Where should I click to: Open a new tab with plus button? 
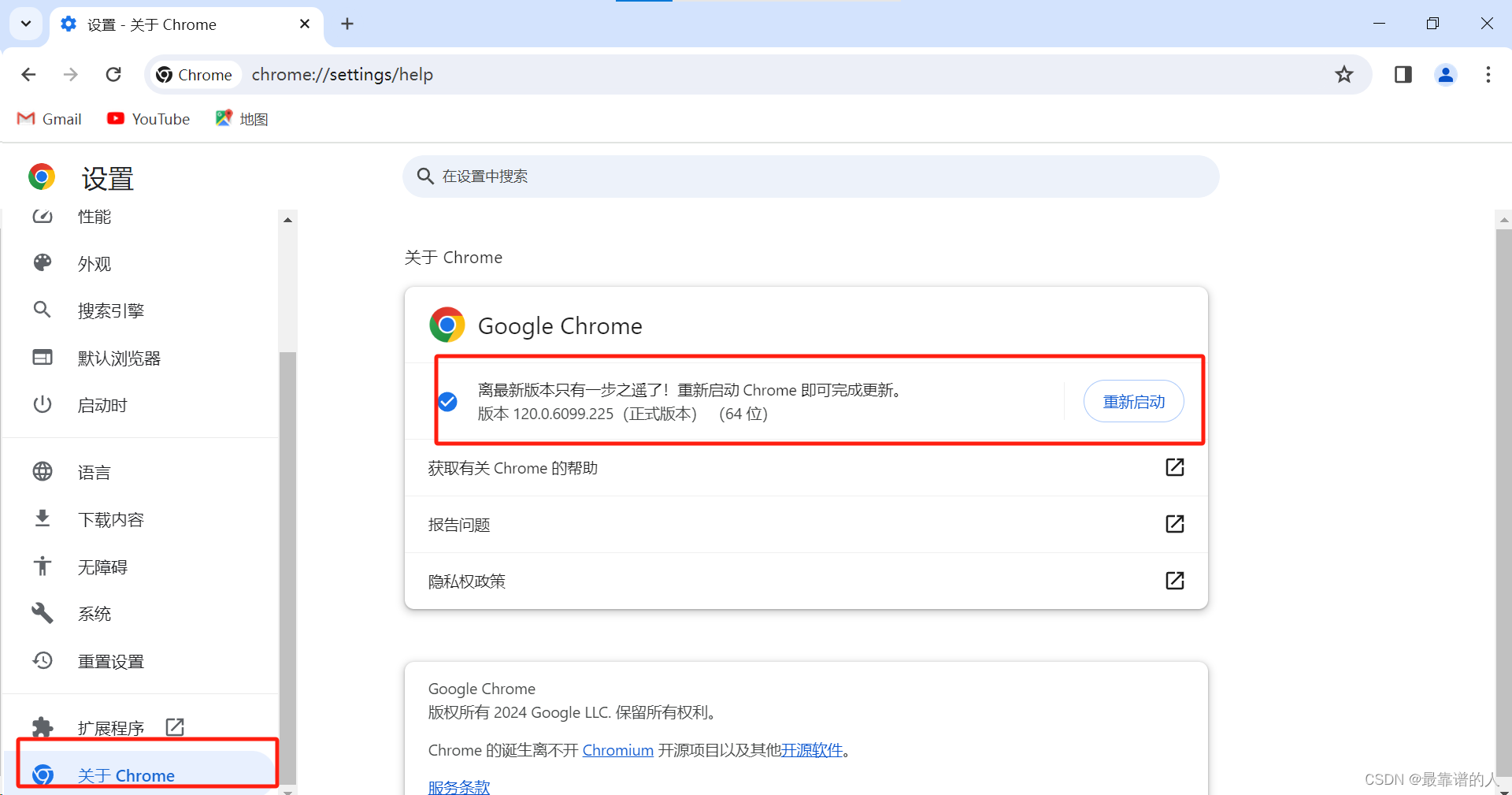coord(347,24)
